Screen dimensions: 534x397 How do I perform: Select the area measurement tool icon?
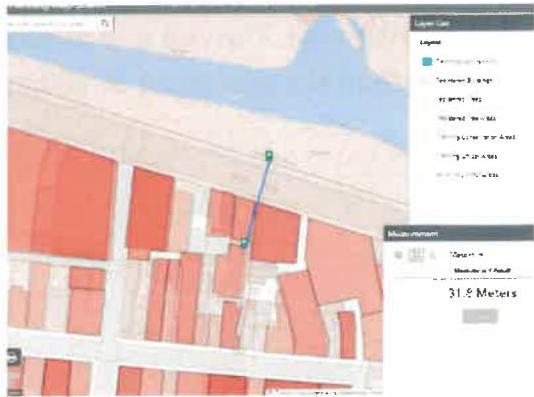[x=398, y=254]
